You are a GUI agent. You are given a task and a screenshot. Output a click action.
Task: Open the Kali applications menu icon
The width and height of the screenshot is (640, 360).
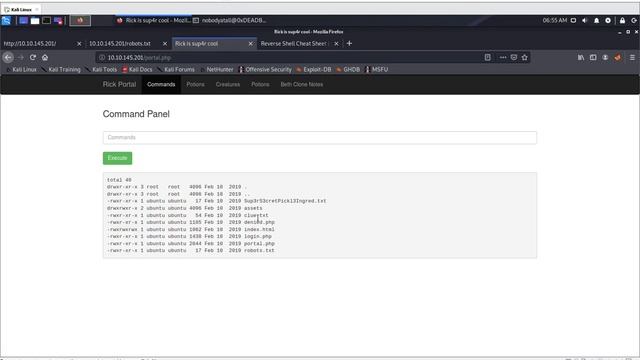tap(6, 20)
